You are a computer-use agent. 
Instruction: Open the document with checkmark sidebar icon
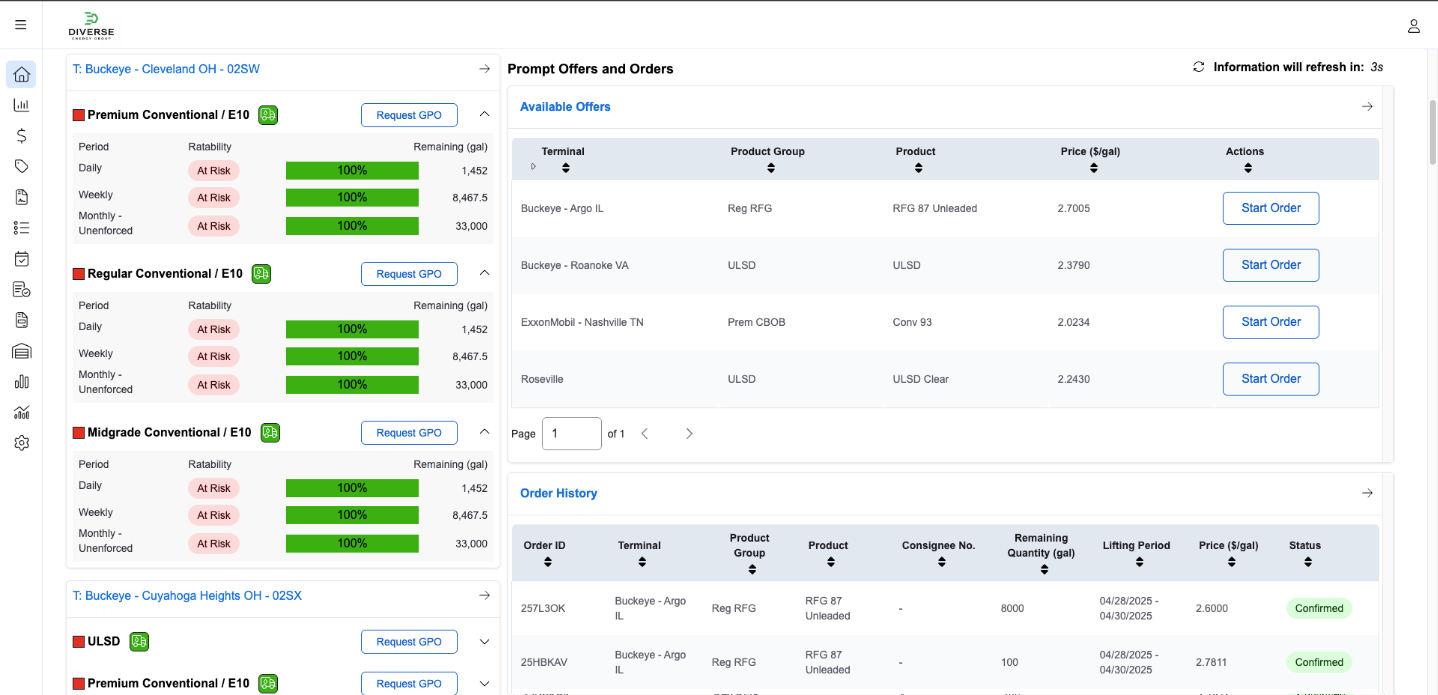click(x=21, y=290)
